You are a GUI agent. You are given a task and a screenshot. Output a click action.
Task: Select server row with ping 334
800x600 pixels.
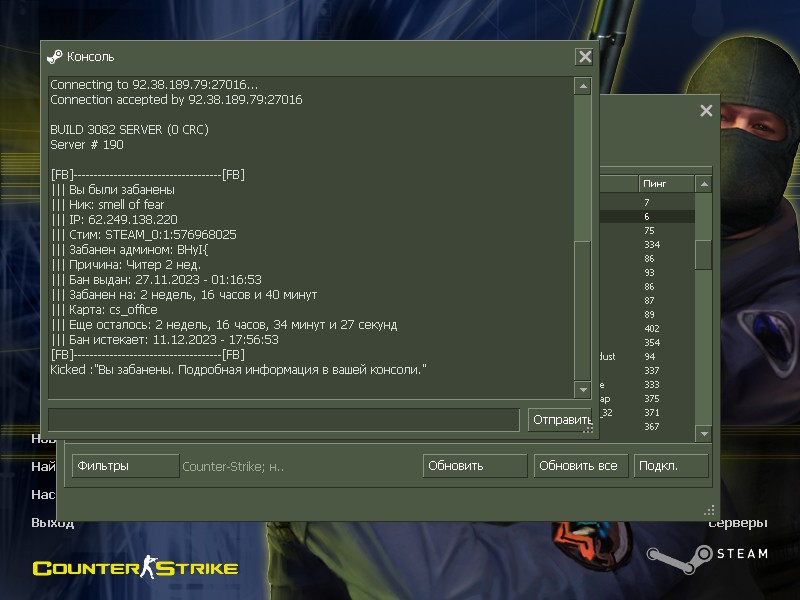pos(647,244)
